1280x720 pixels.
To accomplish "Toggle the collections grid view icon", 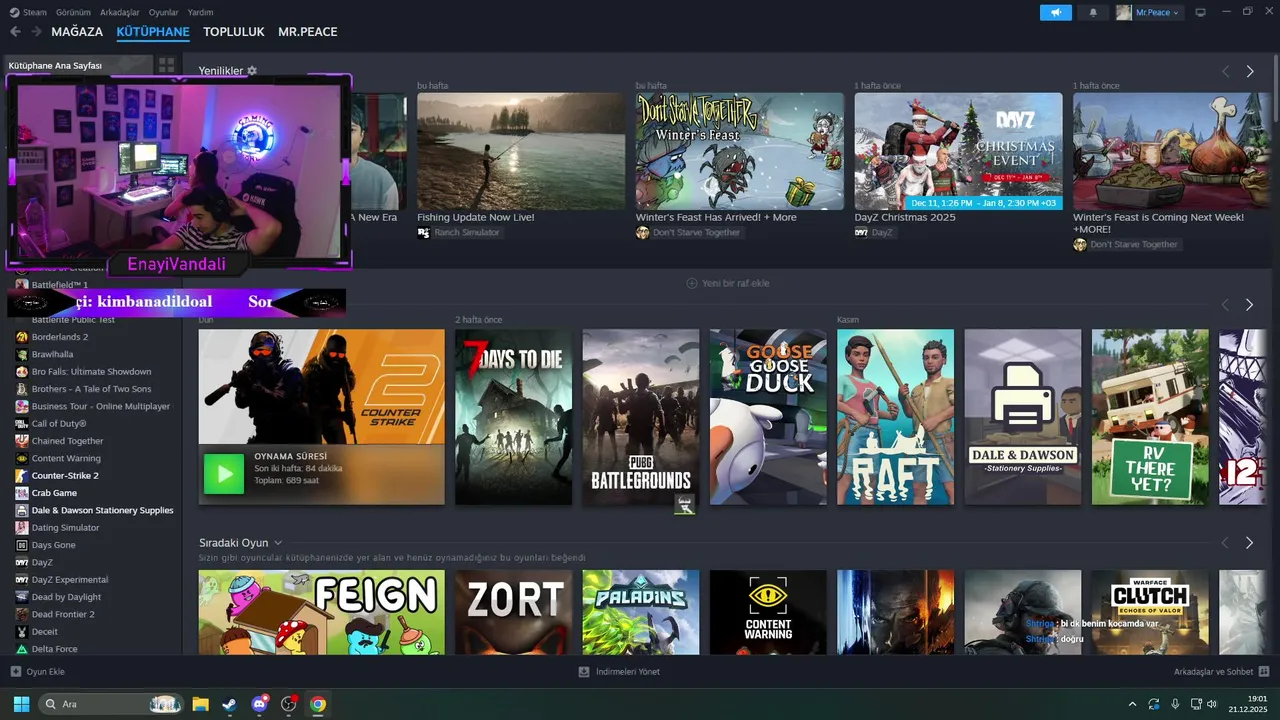I will click(166, 65).
